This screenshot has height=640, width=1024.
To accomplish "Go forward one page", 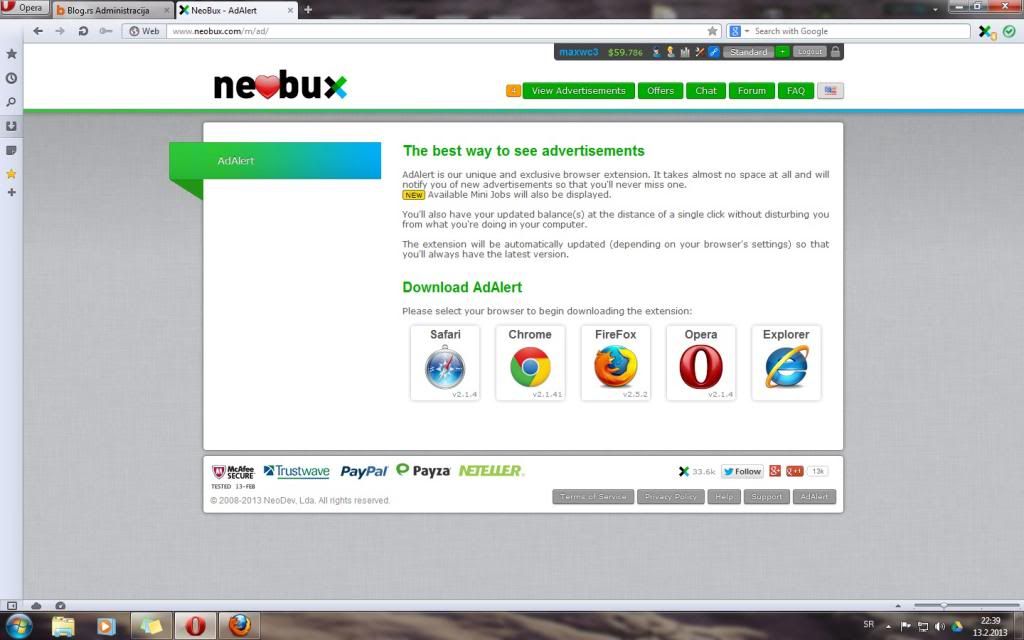I will [x=60, y=31].
